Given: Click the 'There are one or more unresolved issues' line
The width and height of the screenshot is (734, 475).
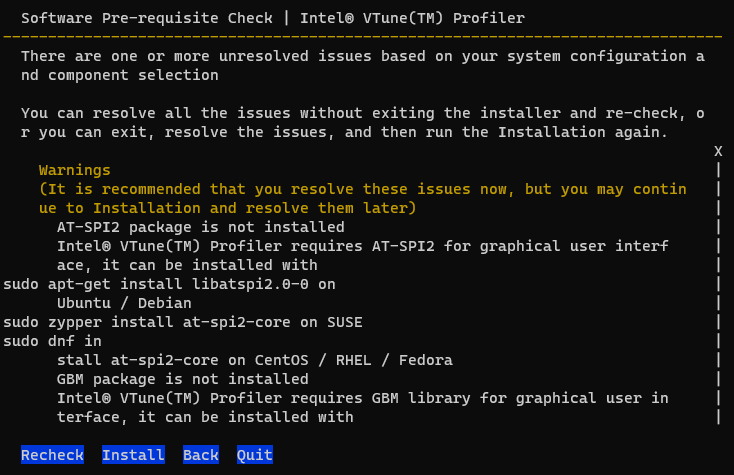Looking at the screenshot, I should pyautogui.click(x=362, y=57).
